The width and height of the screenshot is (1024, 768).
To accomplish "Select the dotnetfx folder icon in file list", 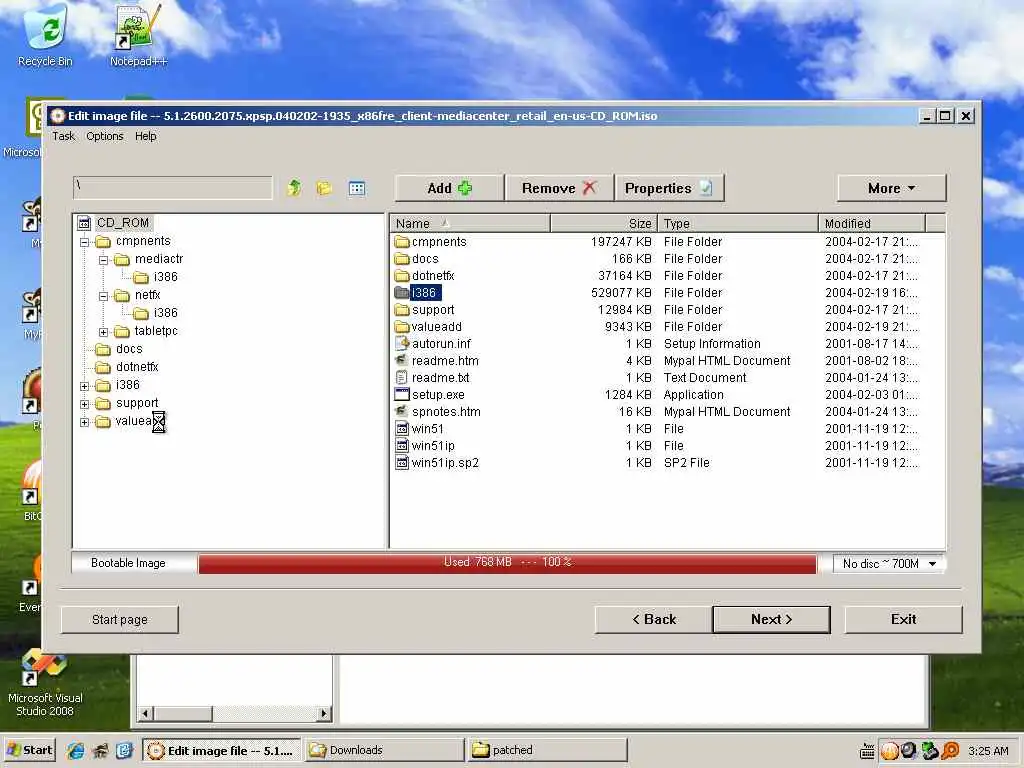I will 402,276.
